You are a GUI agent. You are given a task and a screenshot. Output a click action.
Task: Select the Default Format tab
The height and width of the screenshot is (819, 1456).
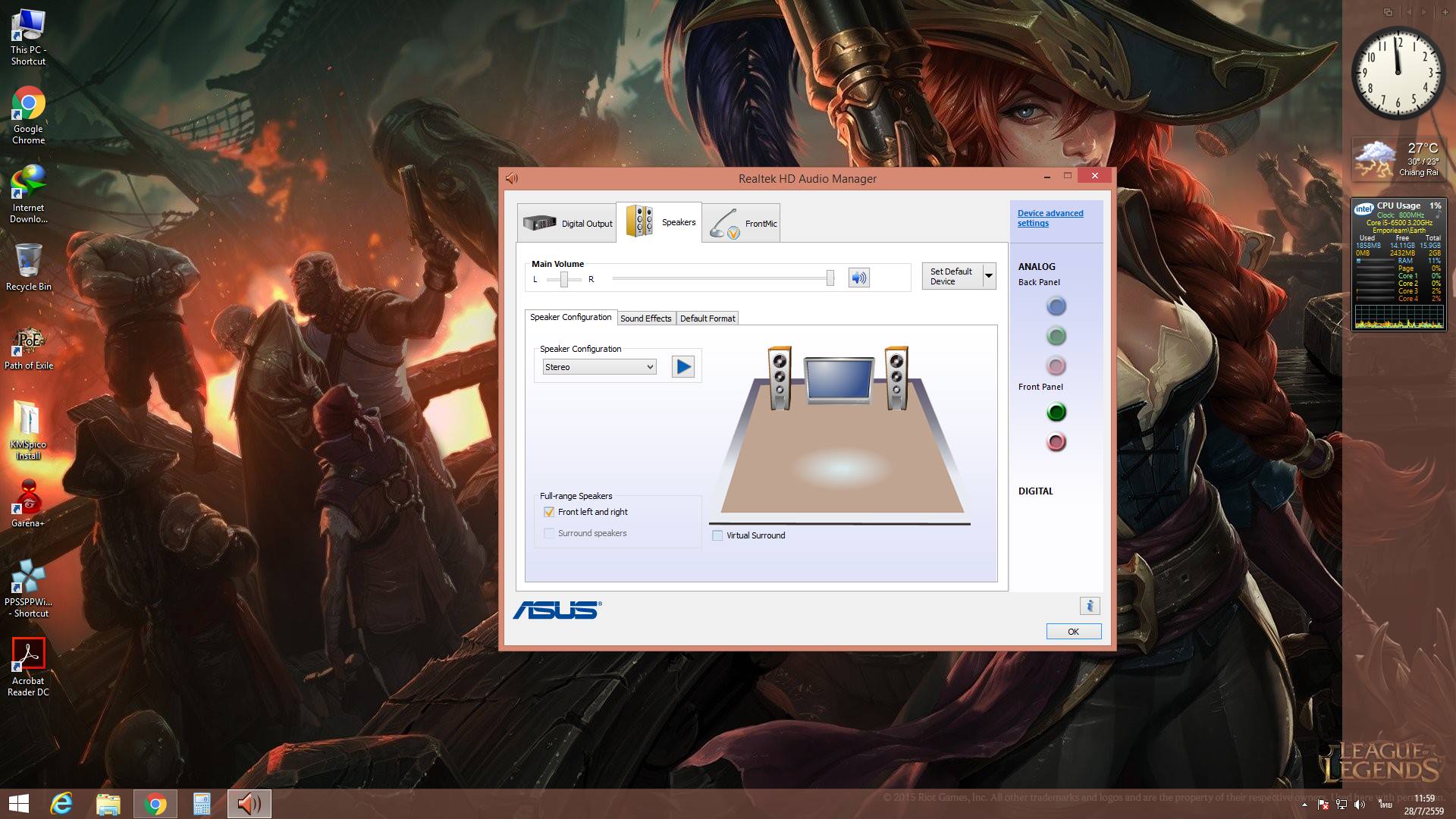[x=707, y=318]
